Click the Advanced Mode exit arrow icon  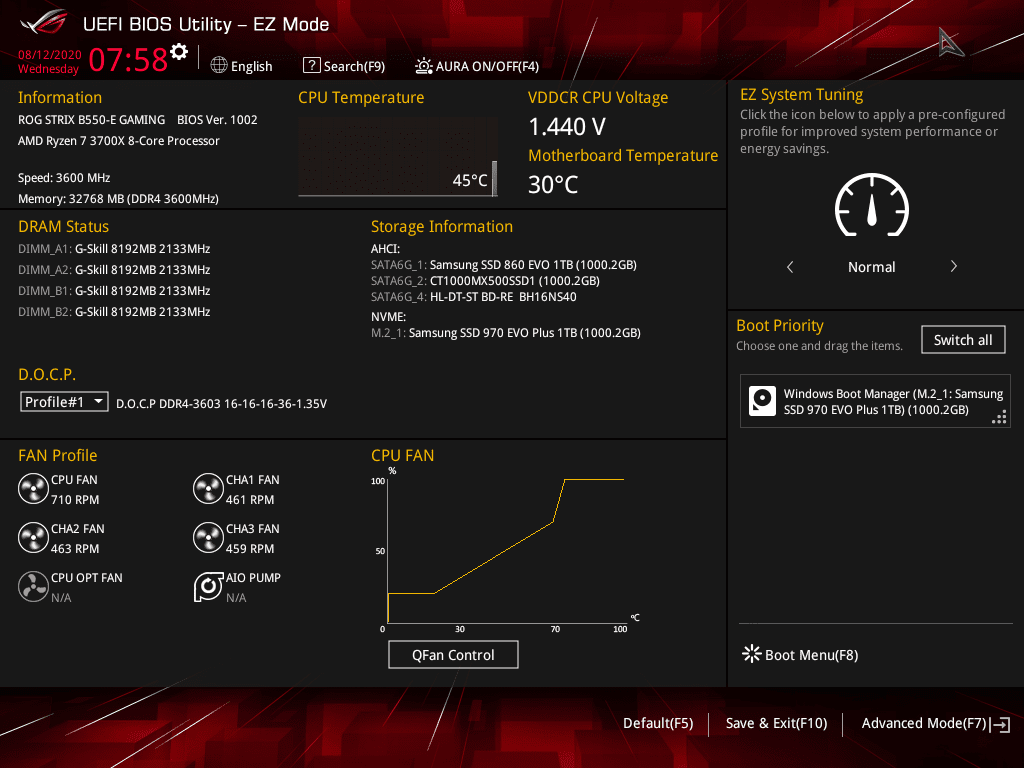pos(1000,724)
